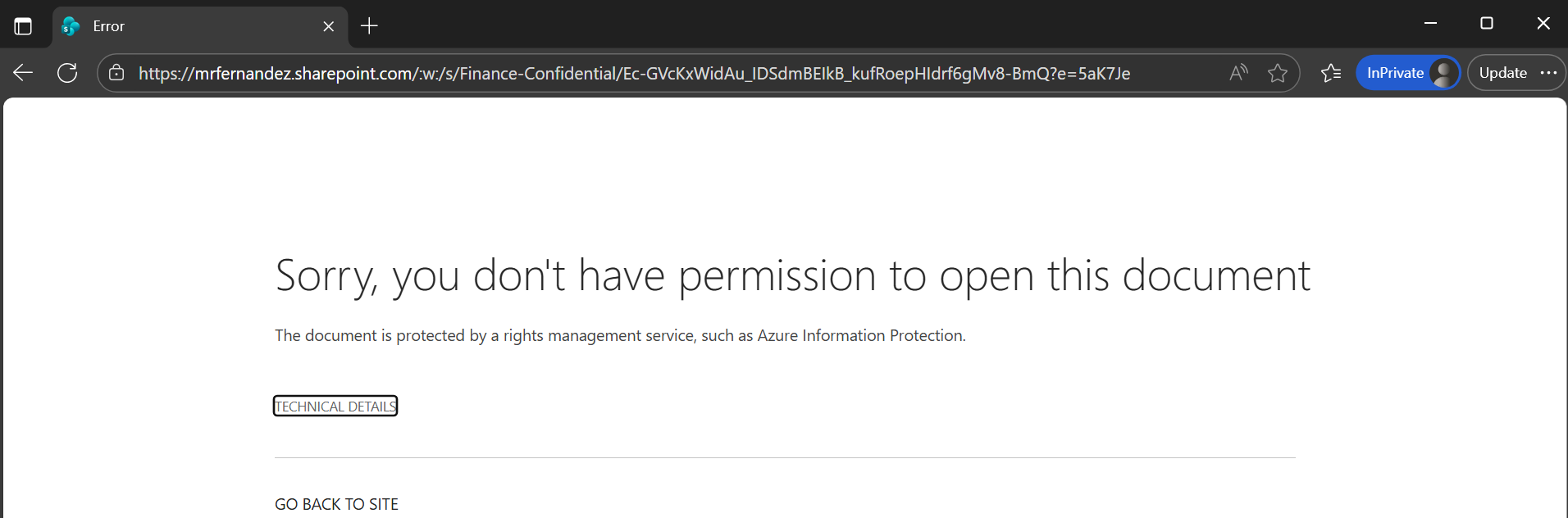Refresh the SharePoint error page
The image size is (1568, 518).
click(x=67, y=73)
